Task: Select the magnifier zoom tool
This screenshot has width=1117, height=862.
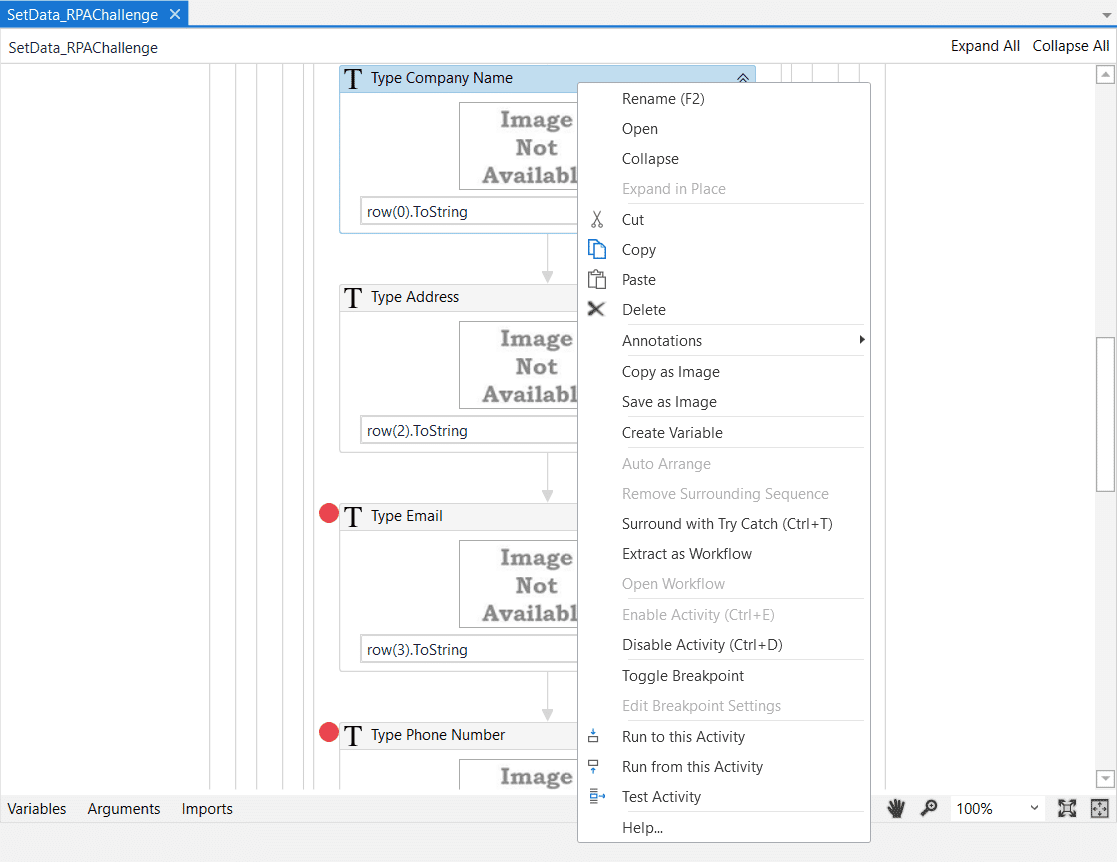Action: pyautogui.click(x=930, y=808)
